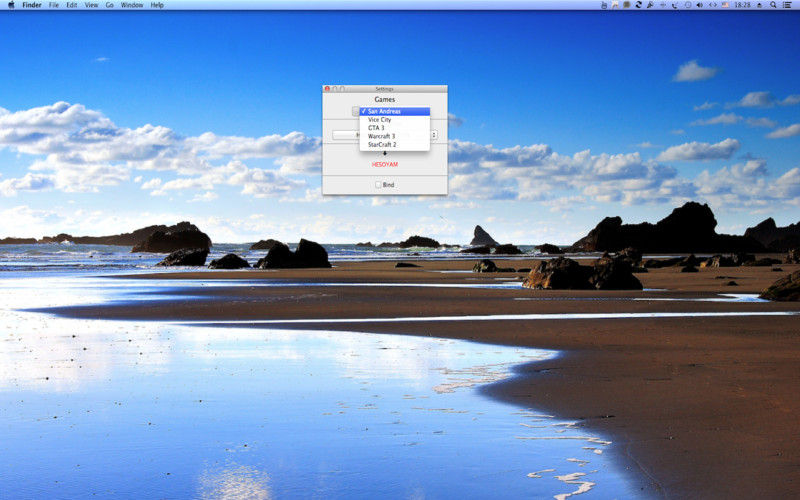Click the eject icon in menu bar

click(x=760, y=5)
